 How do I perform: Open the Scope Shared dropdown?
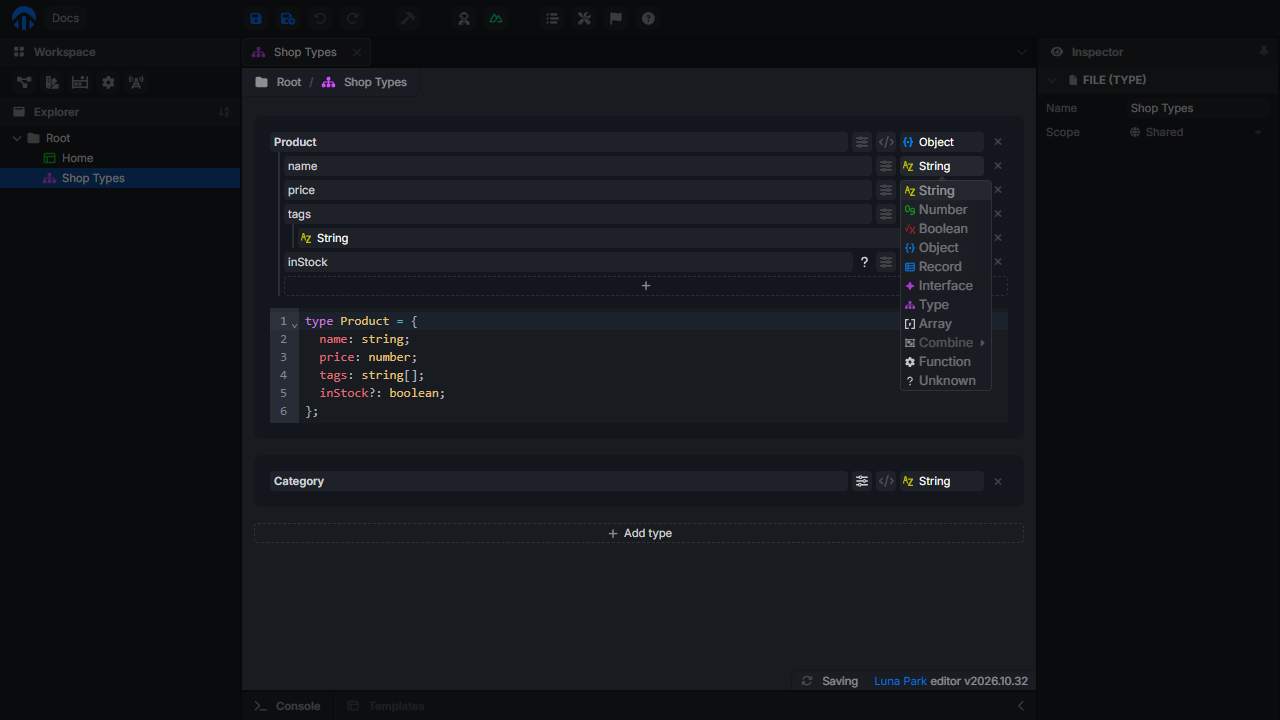pos(1196,132)
